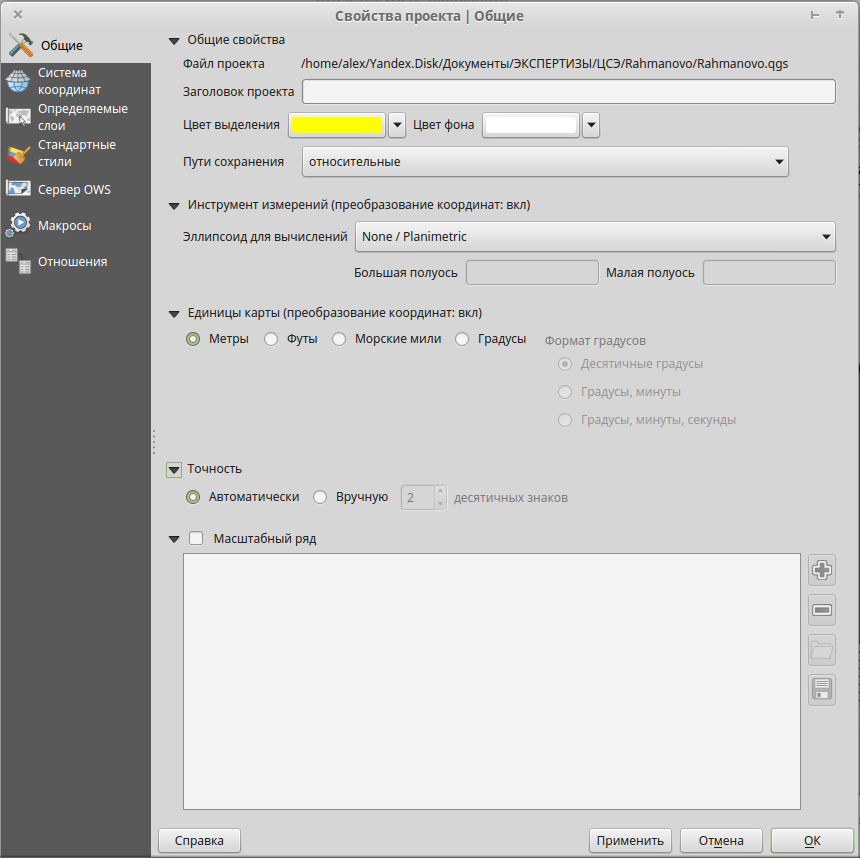Click the Заголовок проекта input field
860x858 pixels.
click(569, 92)
